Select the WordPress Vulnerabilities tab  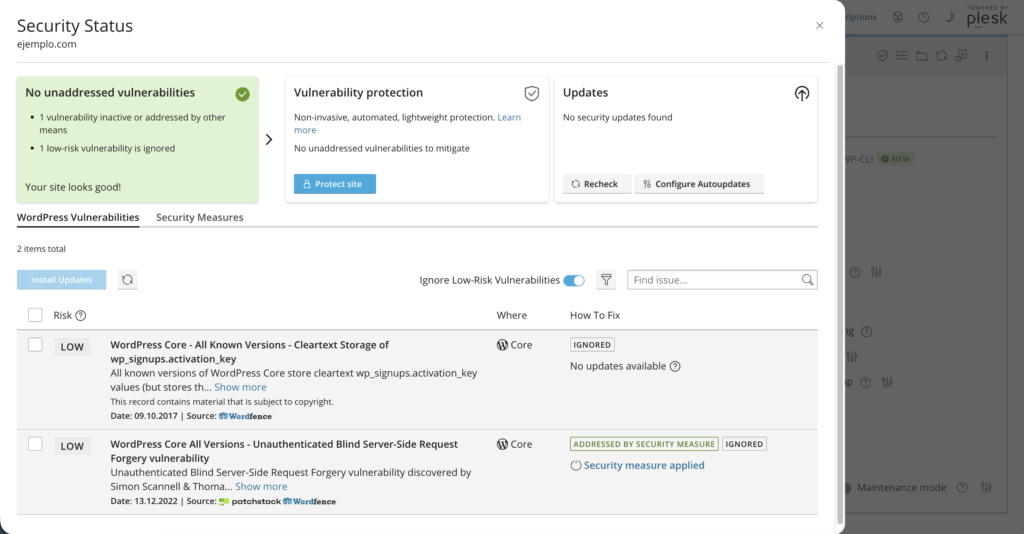pos(78,217)
